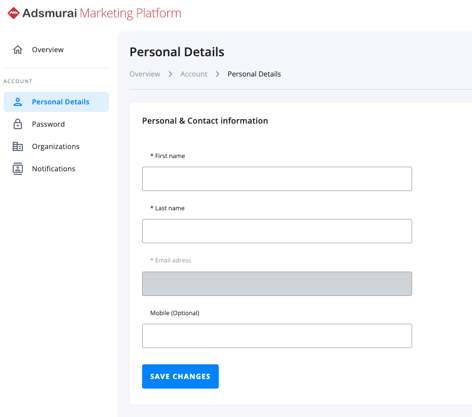This screenshot has height=417, width=472.
Task: Click Personal Details breadcrumb text
Action: 254,74
